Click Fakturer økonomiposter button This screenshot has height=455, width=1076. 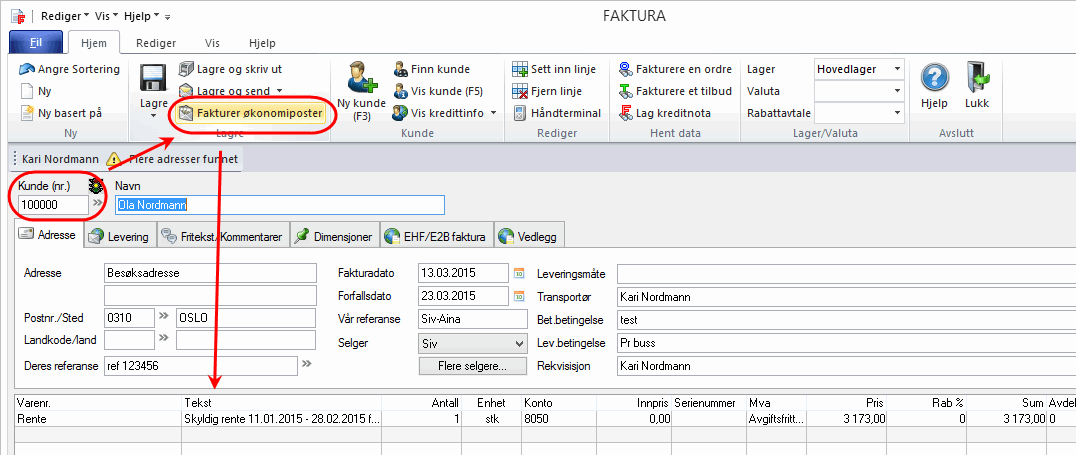[250, 113]
